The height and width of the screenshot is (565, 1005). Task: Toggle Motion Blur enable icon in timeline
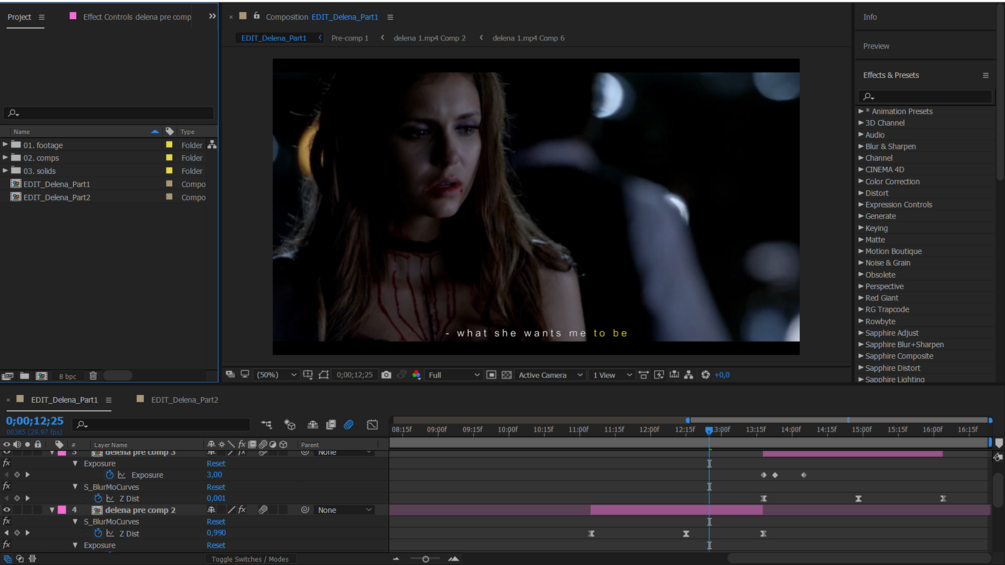[x=349, y=425]
